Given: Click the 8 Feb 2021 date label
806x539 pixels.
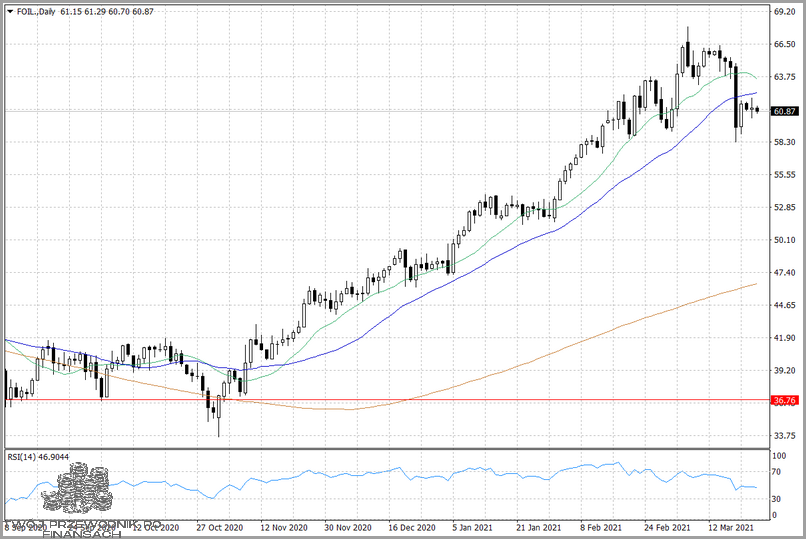Looking at the screenshot, I should click(604, 526).
